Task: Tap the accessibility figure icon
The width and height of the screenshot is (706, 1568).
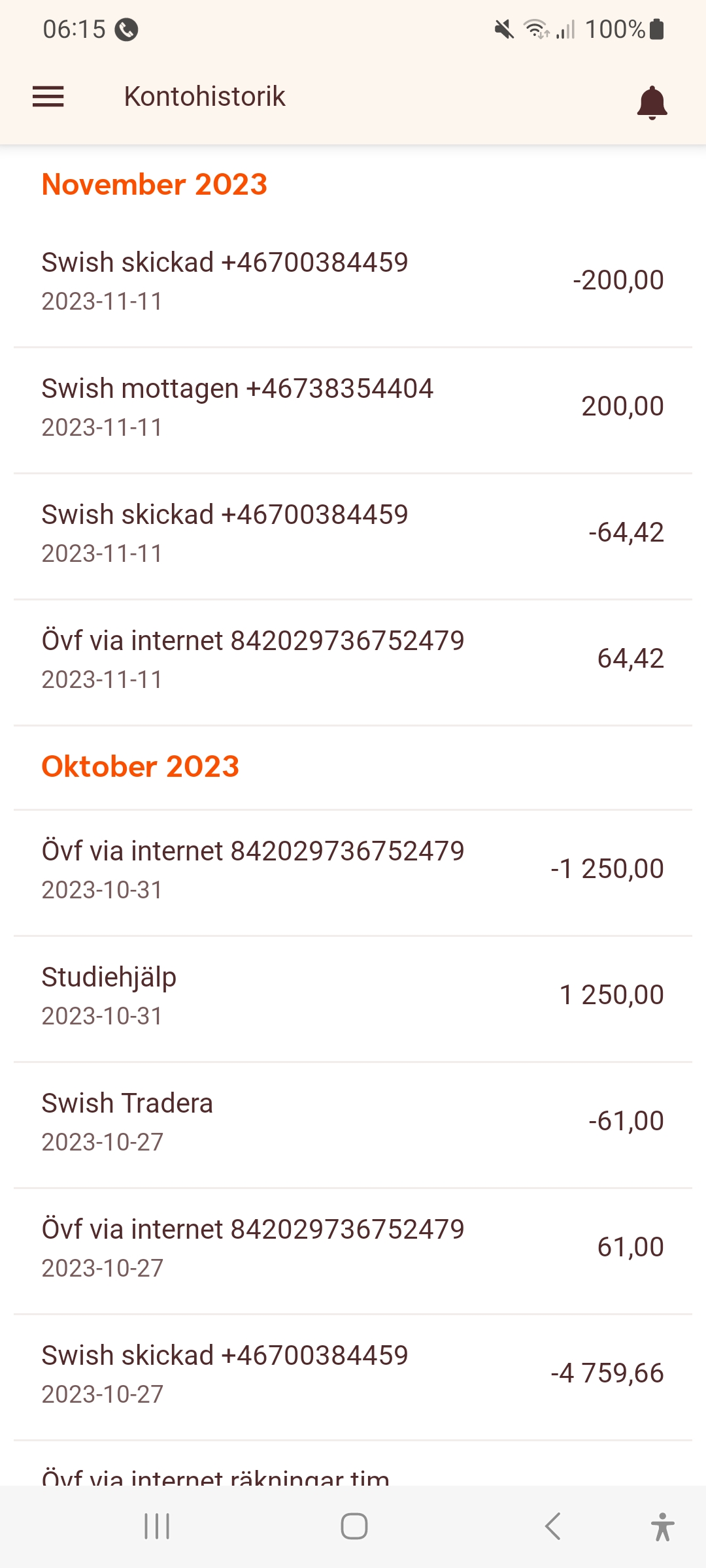Action: pos(662,1526)
